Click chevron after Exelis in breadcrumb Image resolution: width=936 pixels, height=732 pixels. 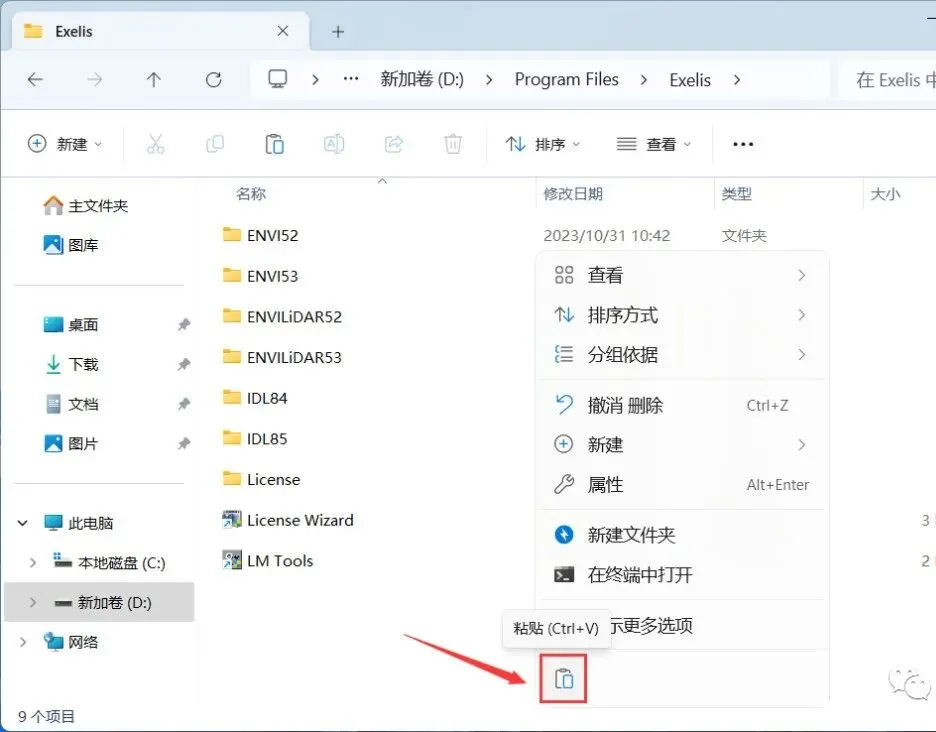pyautogui.click(x=737, y=79)
